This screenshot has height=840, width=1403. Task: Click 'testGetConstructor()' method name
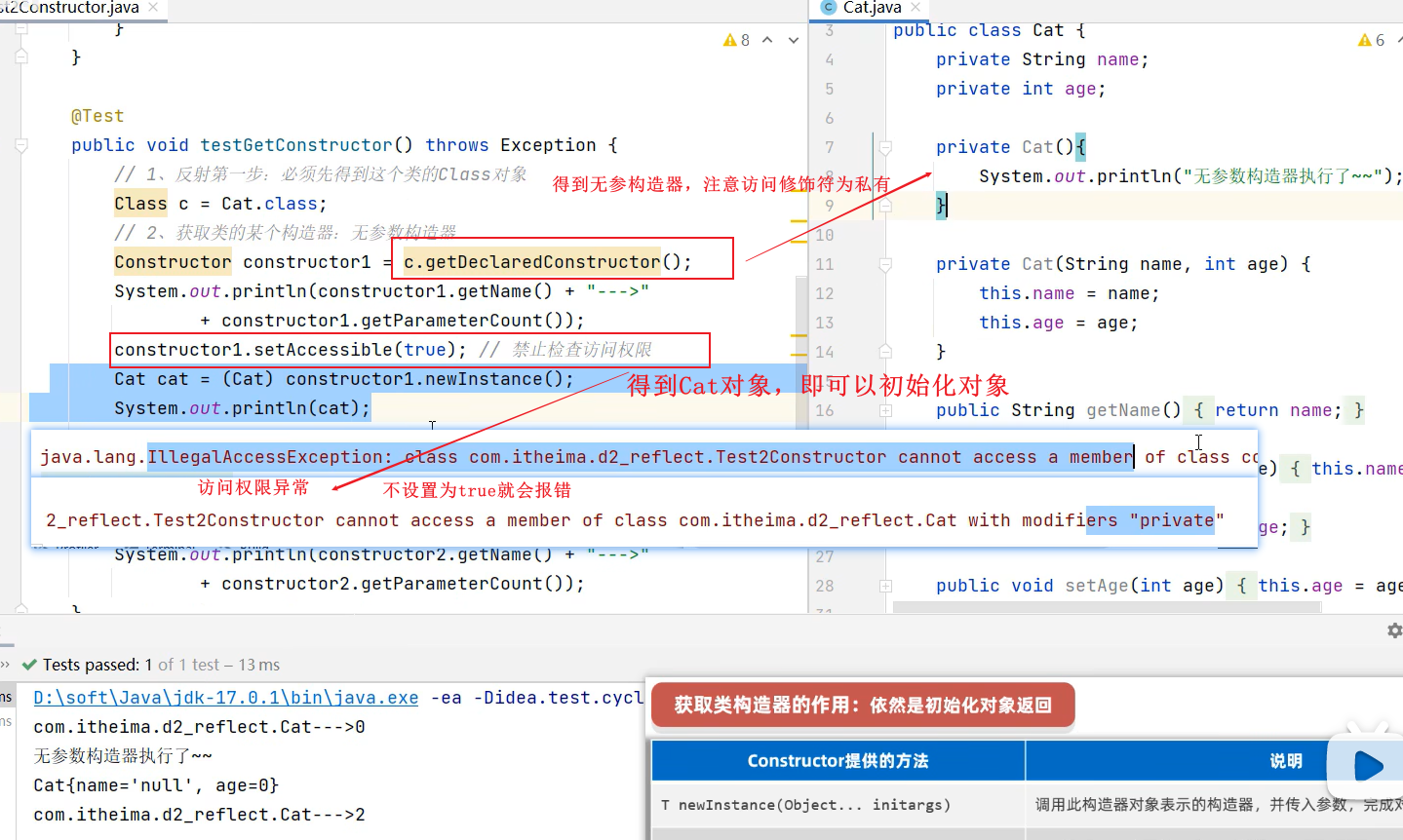[x=306, y=145]
